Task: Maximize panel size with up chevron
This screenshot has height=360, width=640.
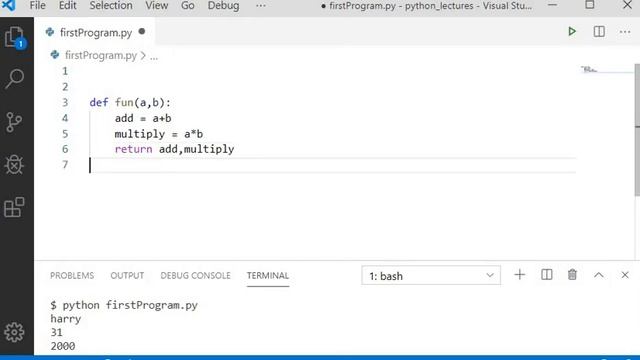Action: (599, 275)
